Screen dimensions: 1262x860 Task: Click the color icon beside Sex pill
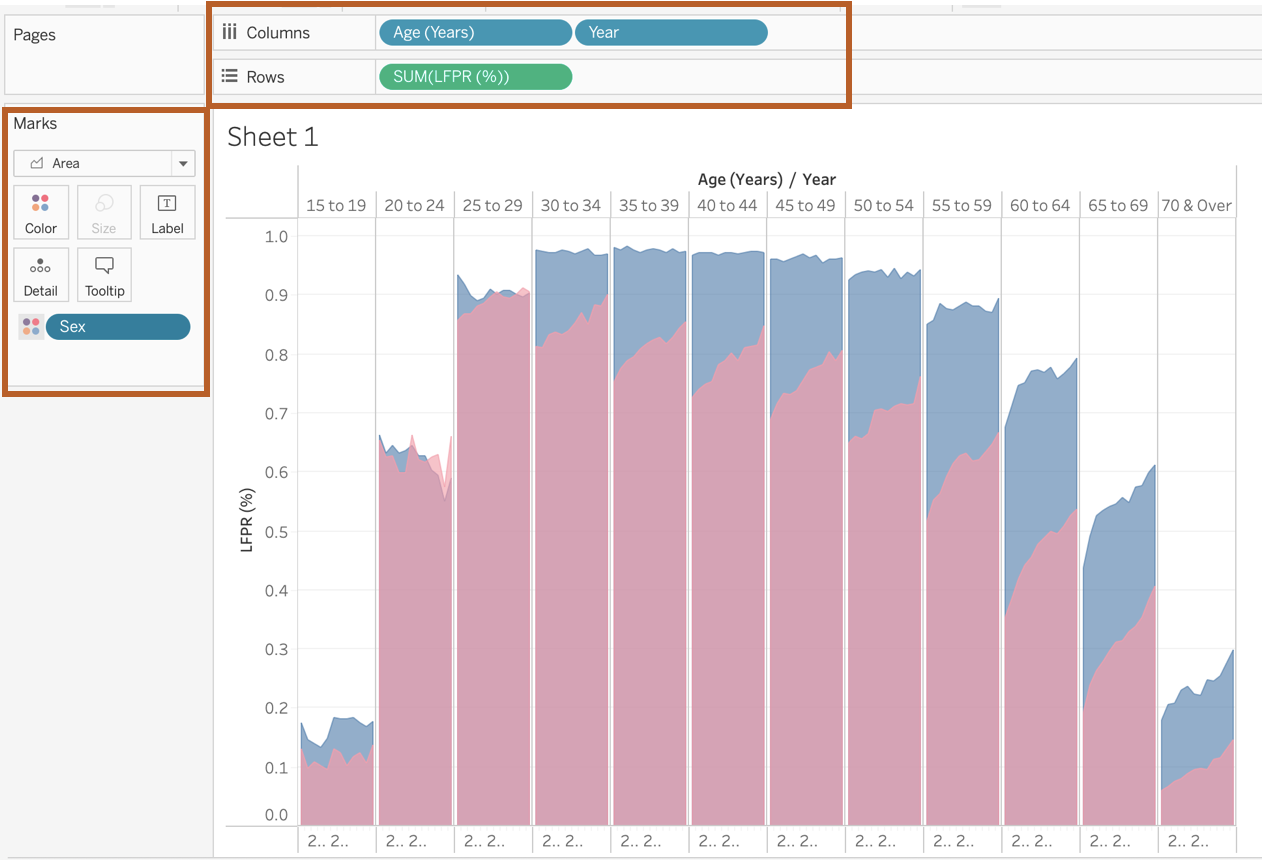[31, 327]
